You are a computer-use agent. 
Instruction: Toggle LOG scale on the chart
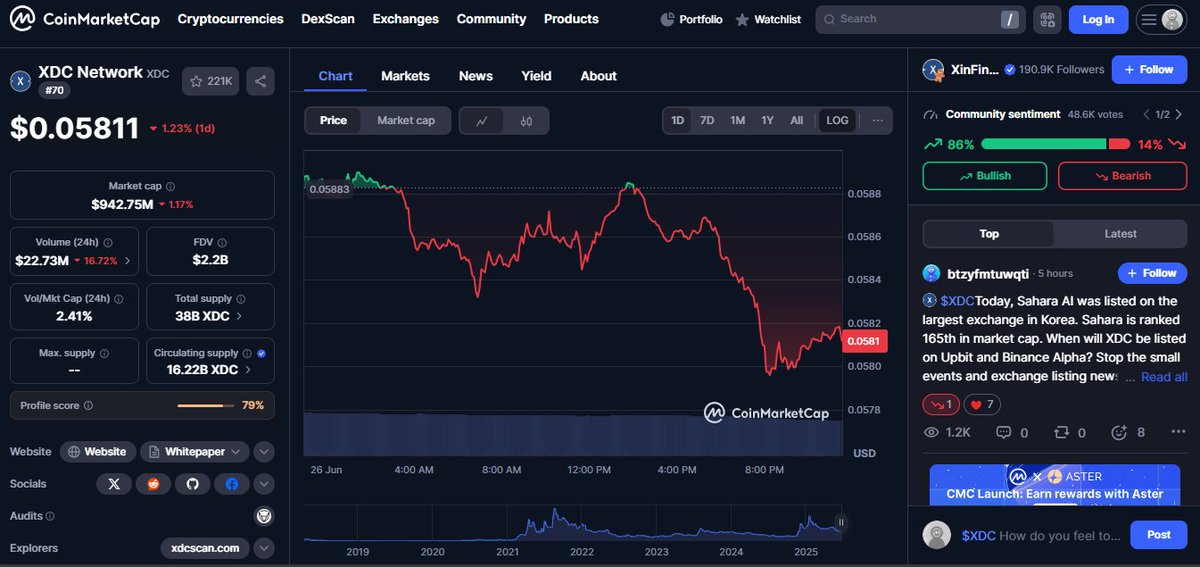(x=837, y=120)
